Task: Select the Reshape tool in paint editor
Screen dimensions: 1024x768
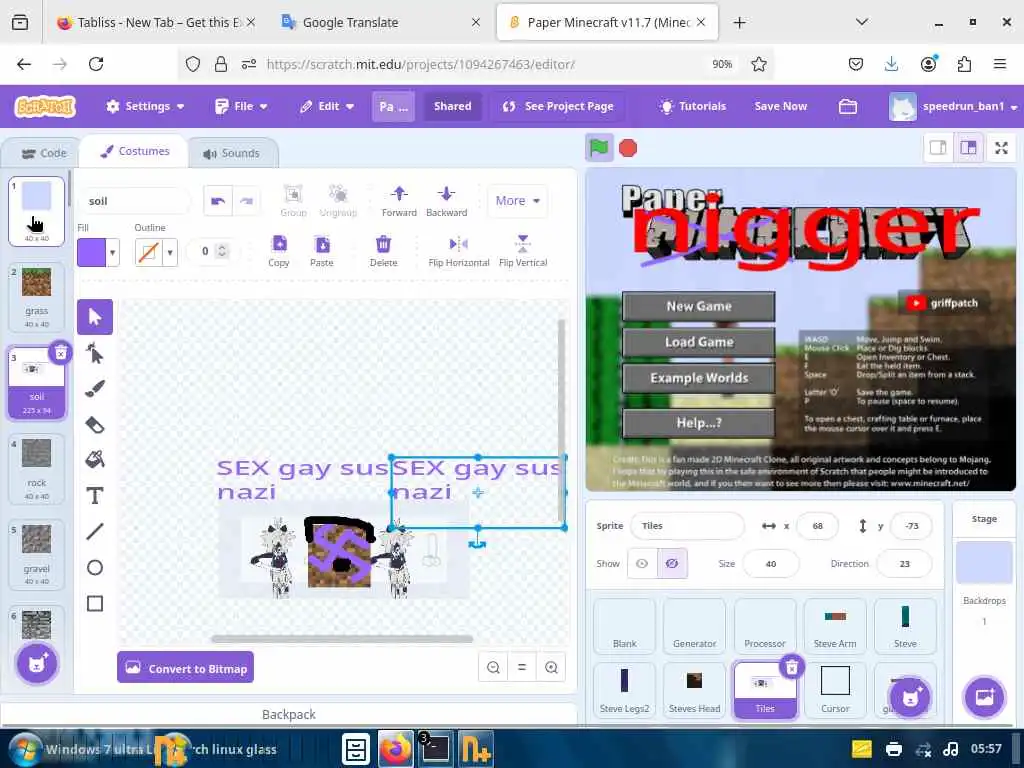Action: [x=95, y=354]
